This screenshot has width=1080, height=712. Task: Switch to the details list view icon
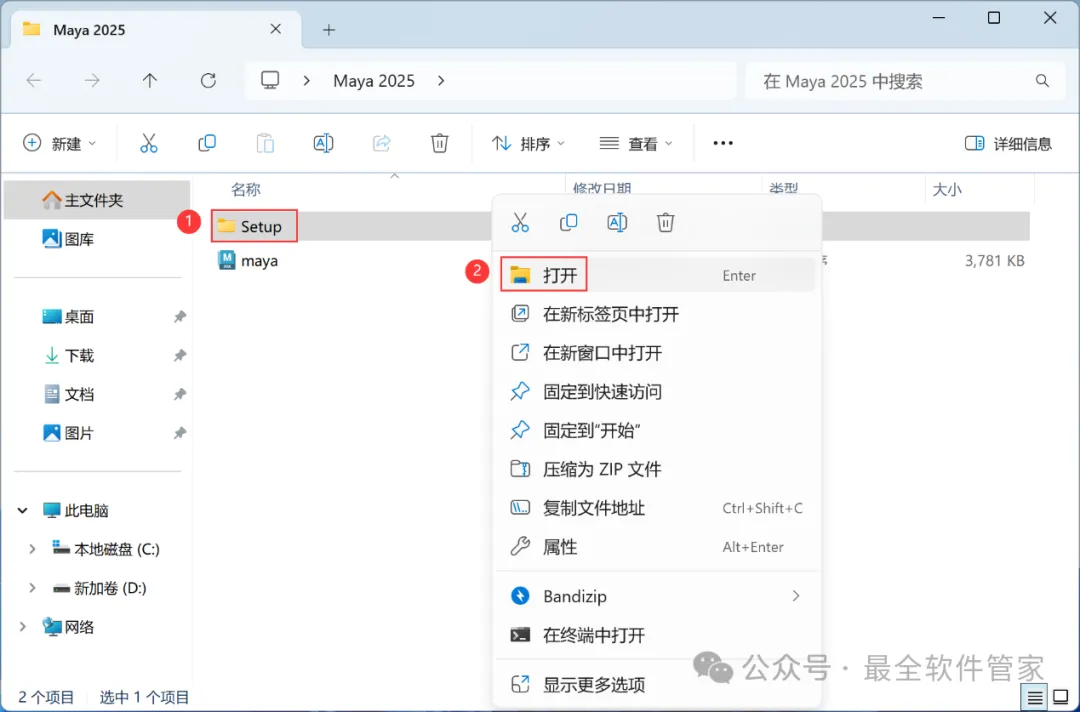click(1035, 698)
